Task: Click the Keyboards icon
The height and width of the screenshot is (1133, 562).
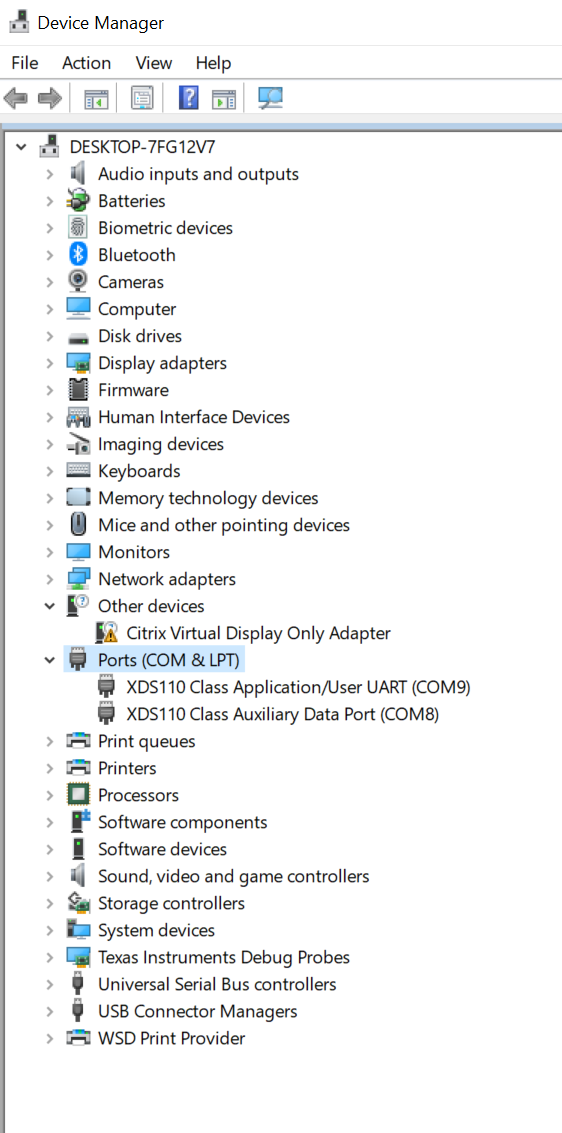Action: [x=78, y=470]
